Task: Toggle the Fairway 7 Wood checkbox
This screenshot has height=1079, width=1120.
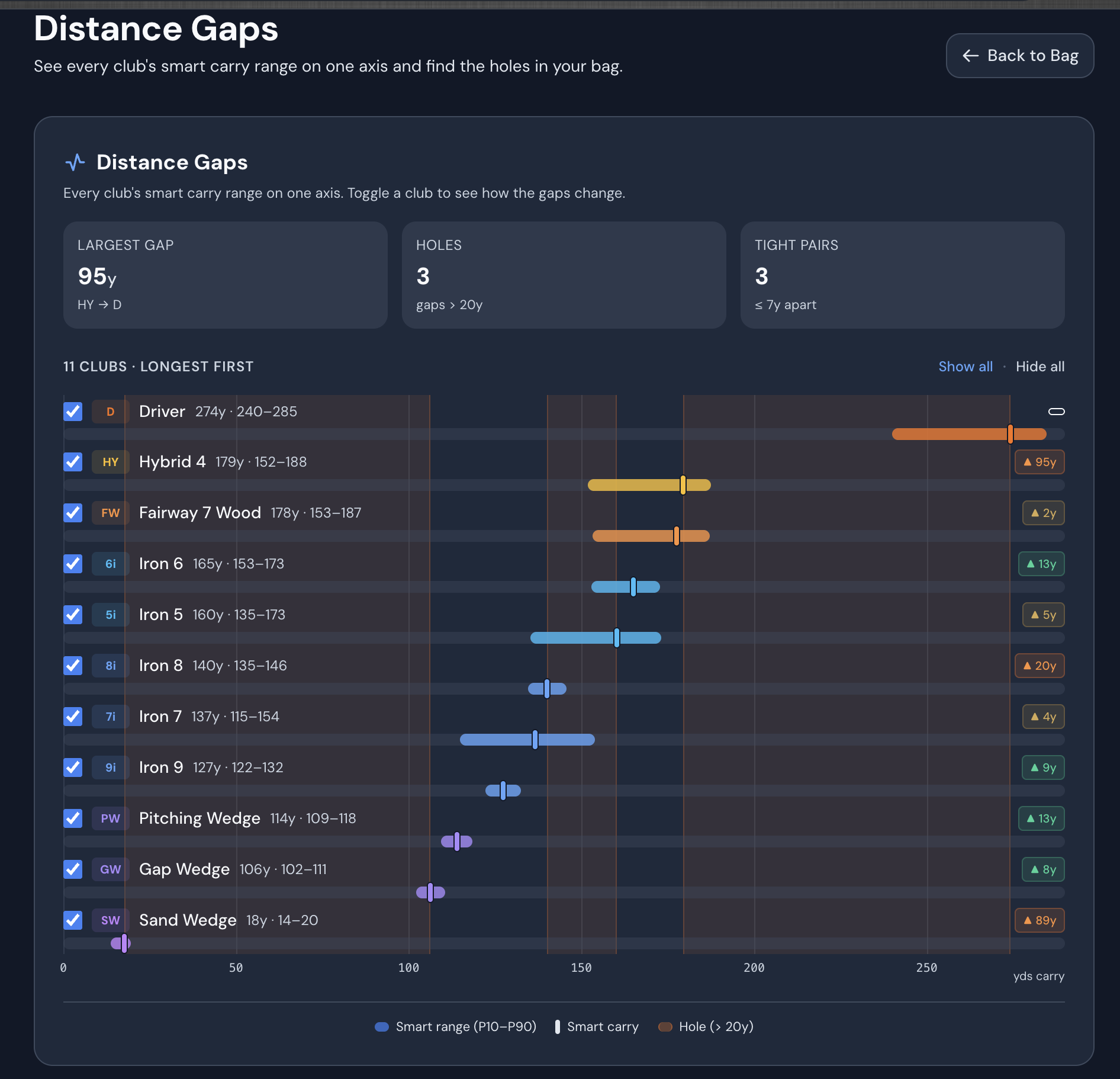Action: 73,513
